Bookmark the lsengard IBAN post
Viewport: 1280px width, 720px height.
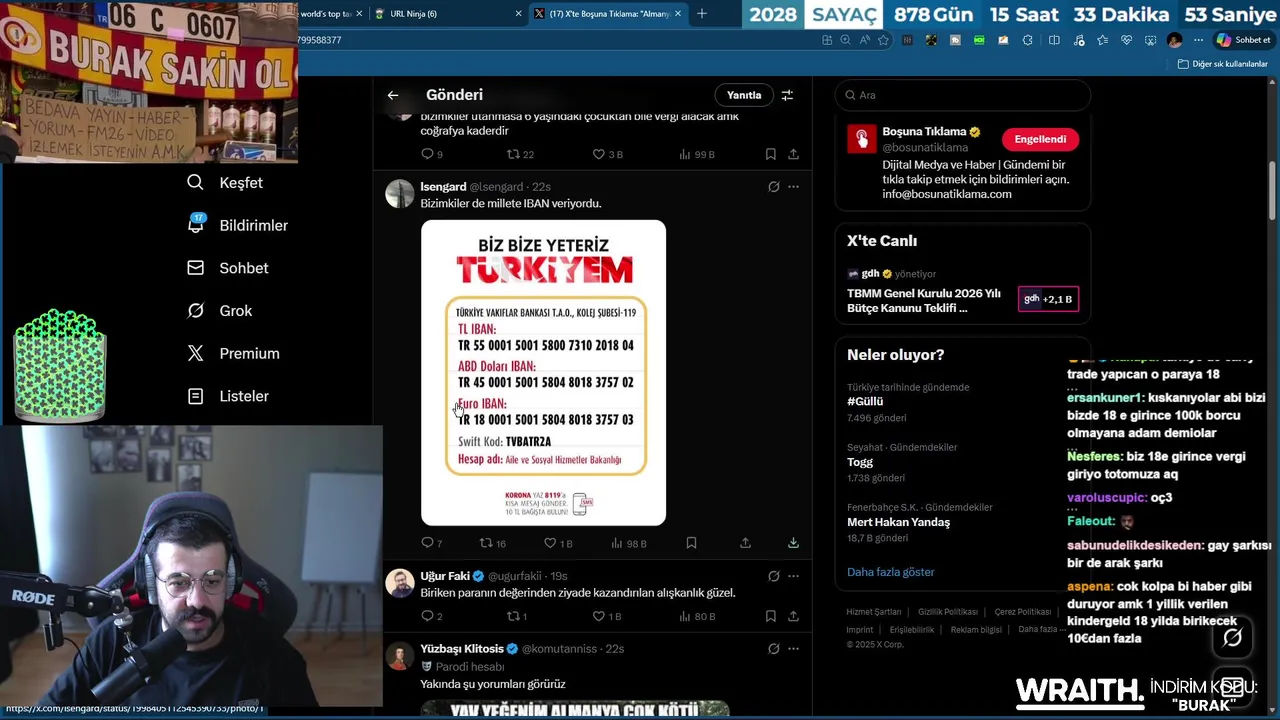click(691, 543)
